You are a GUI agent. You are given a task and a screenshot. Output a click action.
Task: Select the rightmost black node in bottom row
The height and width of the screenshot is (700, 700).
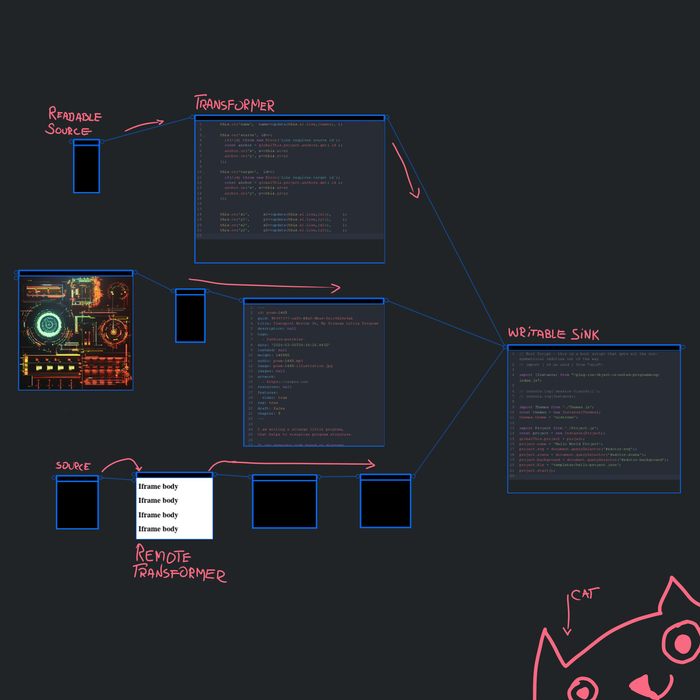pos(385,502)
